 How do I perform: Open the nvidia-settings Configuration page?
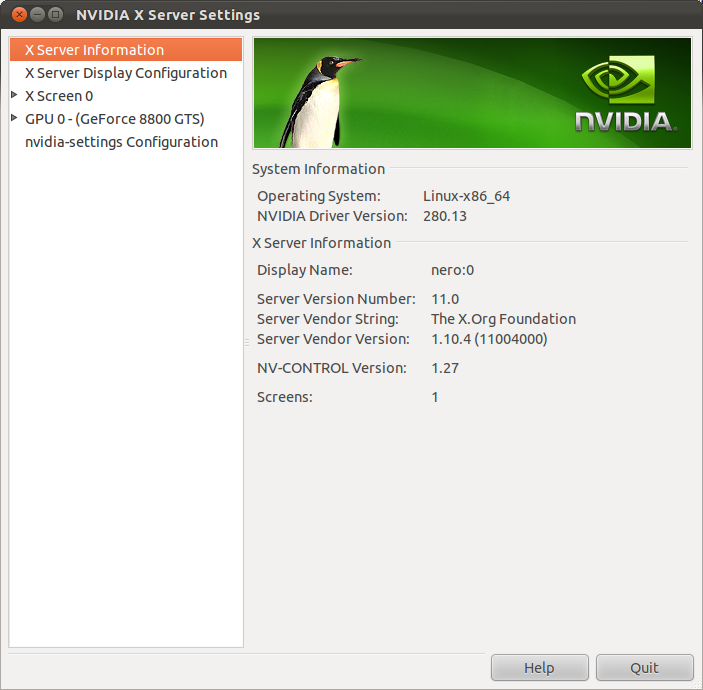point(121,142)
